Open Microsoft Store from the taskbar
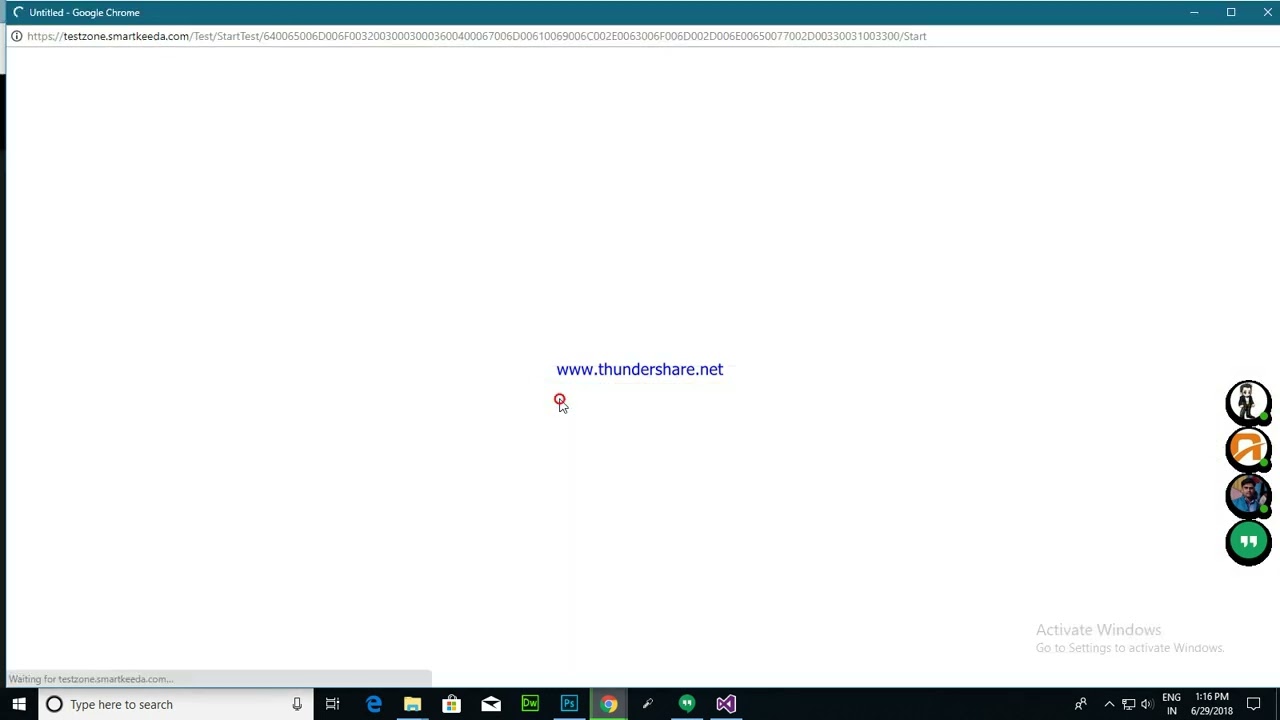 451,704
